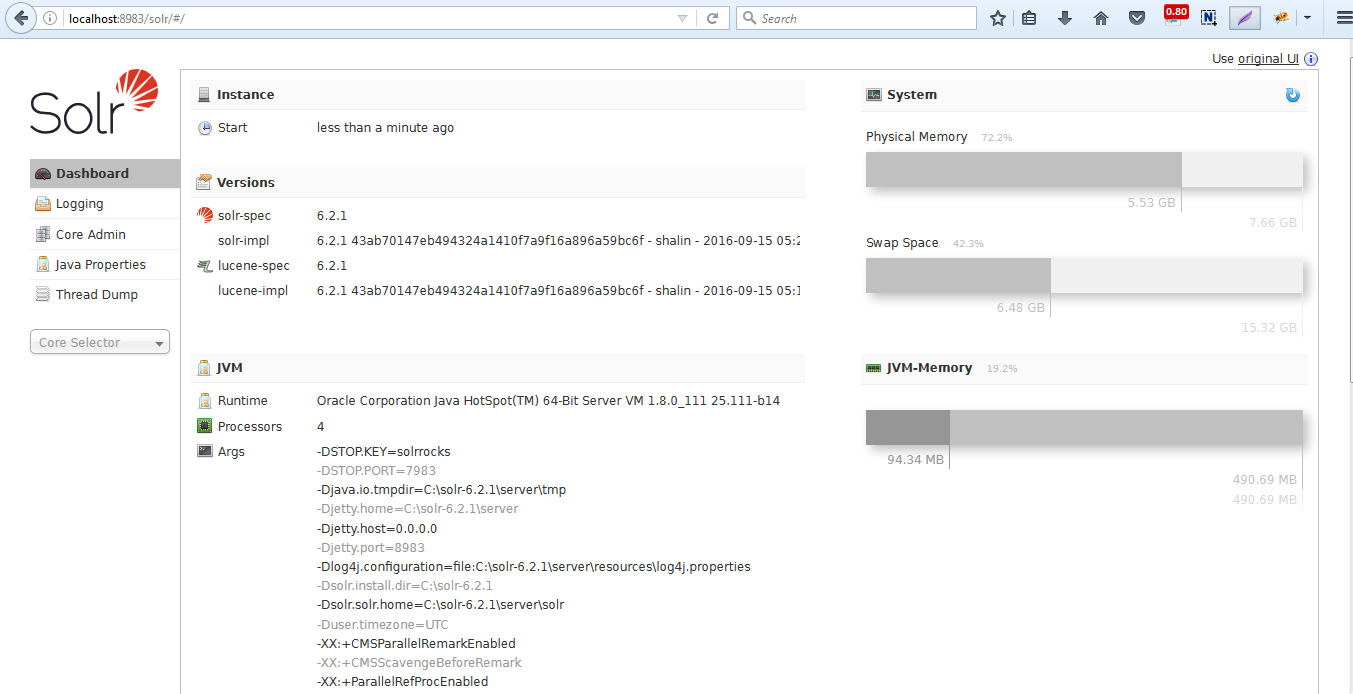Viewport: 1353px width, 694px height.
Task: Go to the browser Home page
Action: pos(1101,18)
